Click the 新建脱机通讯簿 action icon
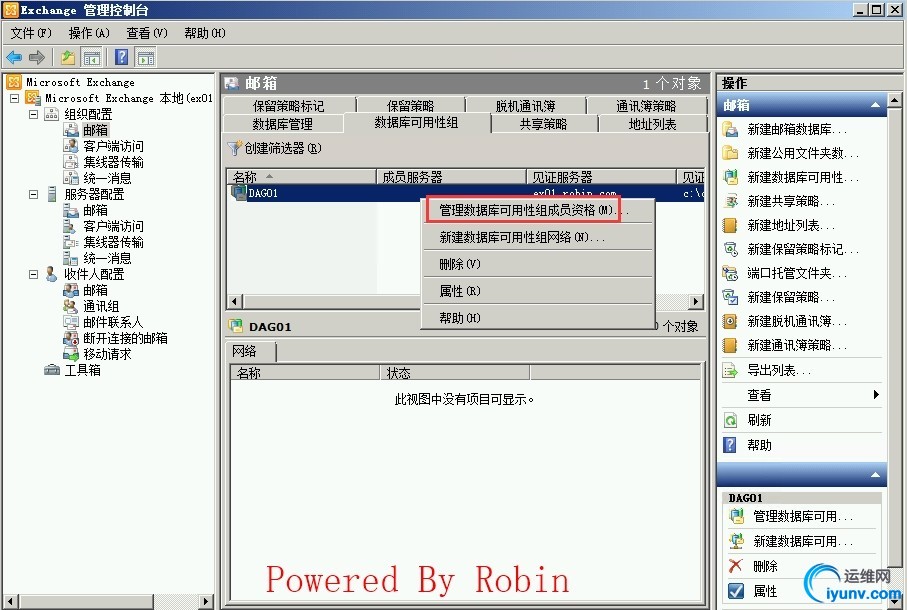 (x=730, y=321)
